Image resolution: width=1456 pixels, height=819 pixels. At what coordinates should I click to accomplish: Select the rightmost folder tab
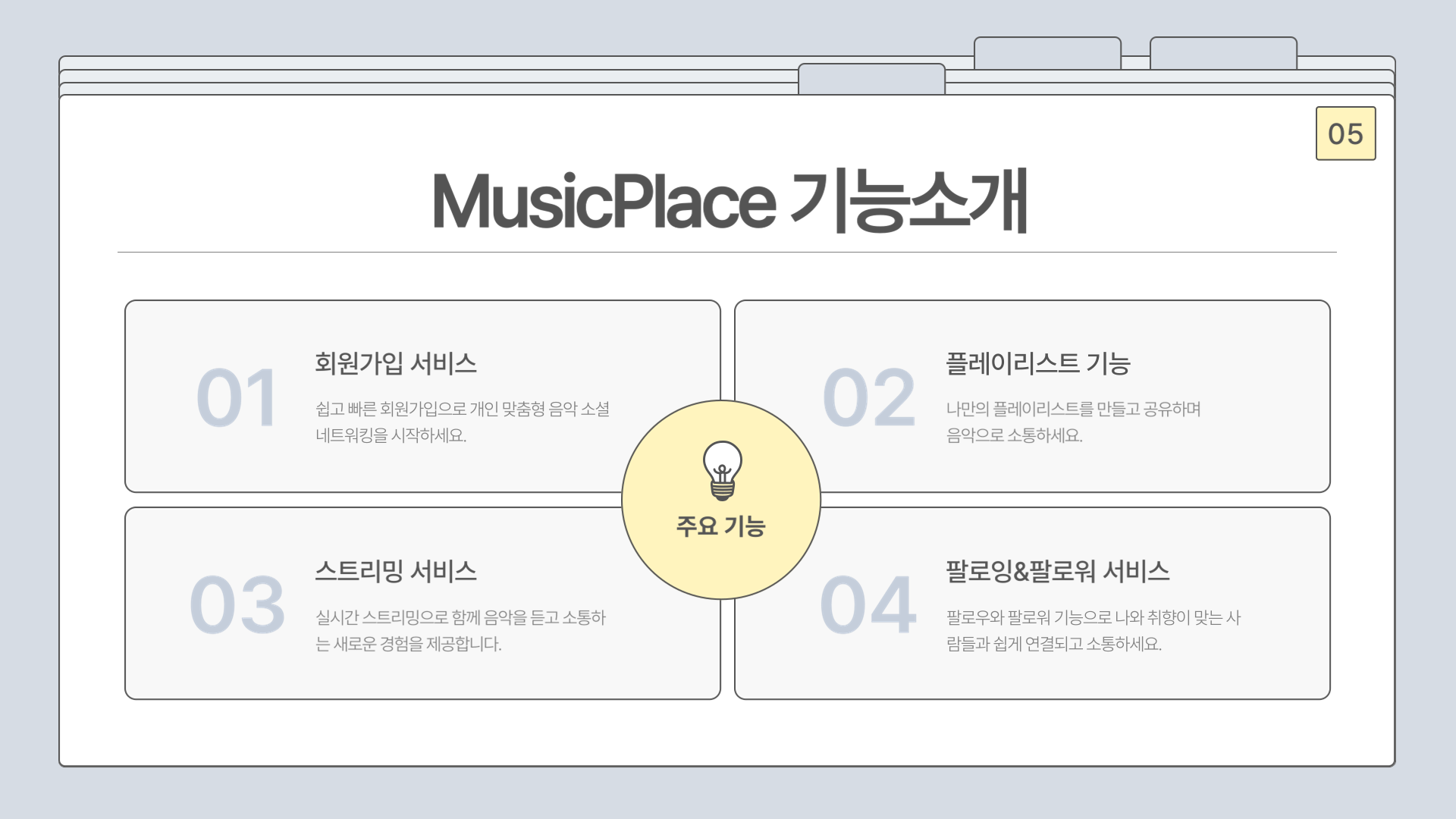1223,53
